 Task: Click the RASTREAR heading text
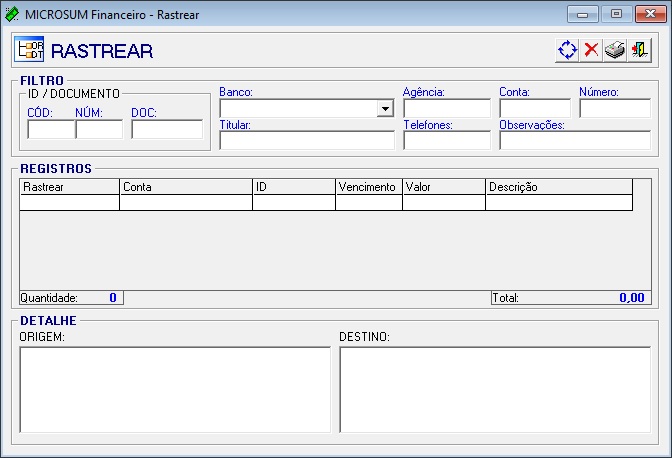[x=102, y=51]
